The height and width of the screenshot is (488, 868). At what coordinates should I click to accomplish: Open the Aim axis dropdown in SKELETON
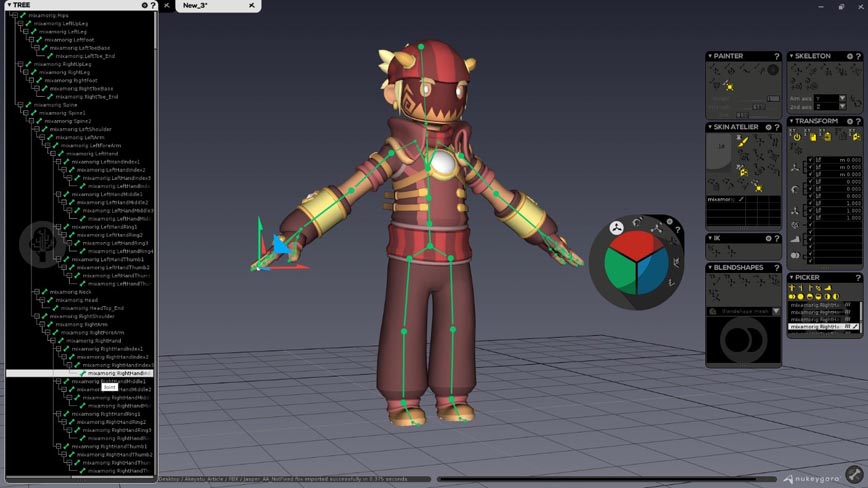830,98
